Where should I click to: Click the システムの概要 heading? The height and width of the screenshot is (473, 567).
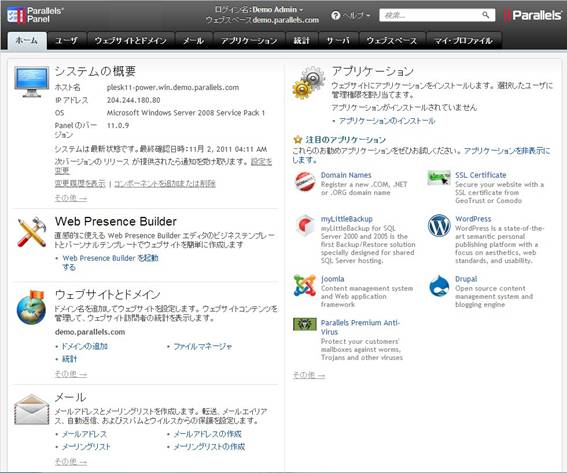tap(95, 71)
